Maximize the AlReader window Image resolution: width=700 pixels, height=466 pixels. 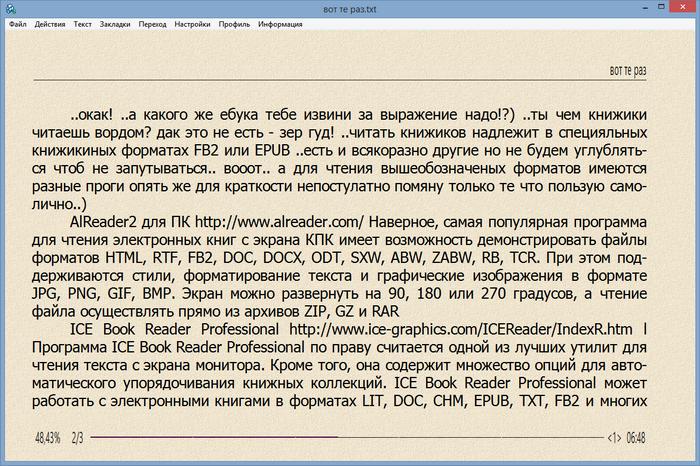click(662, 7)
